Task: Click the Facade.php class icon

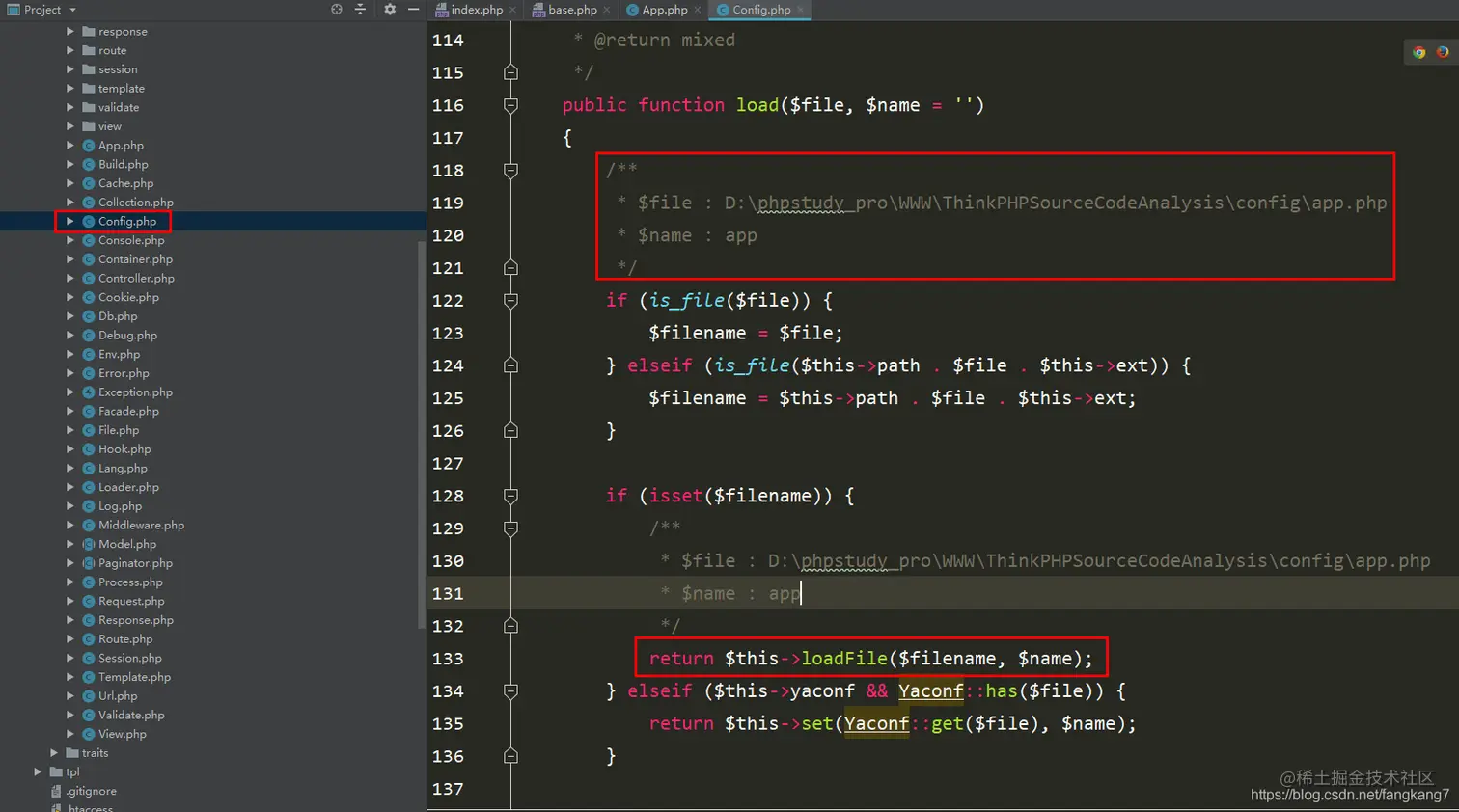Action: click(x=89, y=411)
